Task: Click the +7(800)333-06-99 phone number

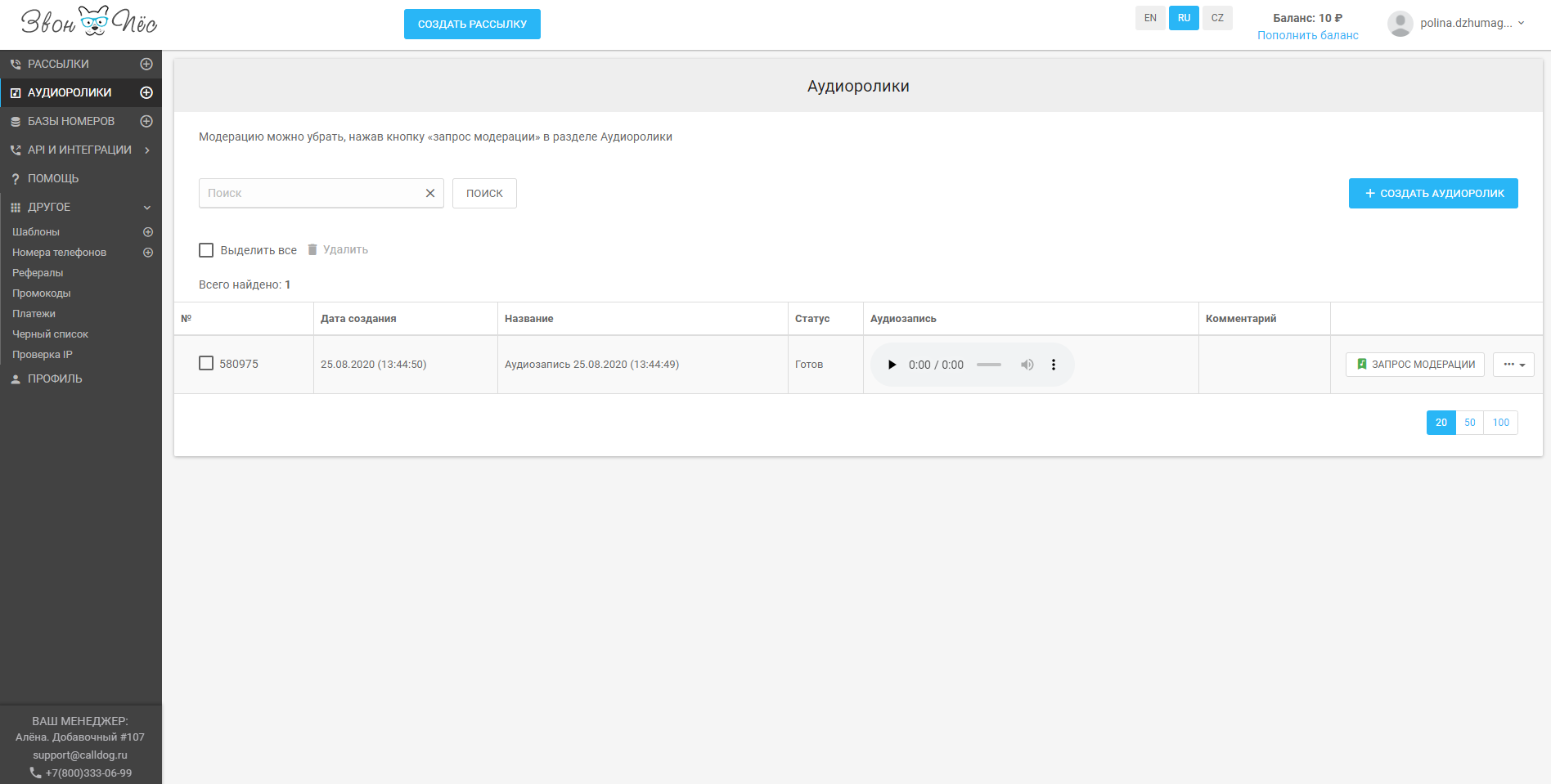Action: [x=88, y=773]
